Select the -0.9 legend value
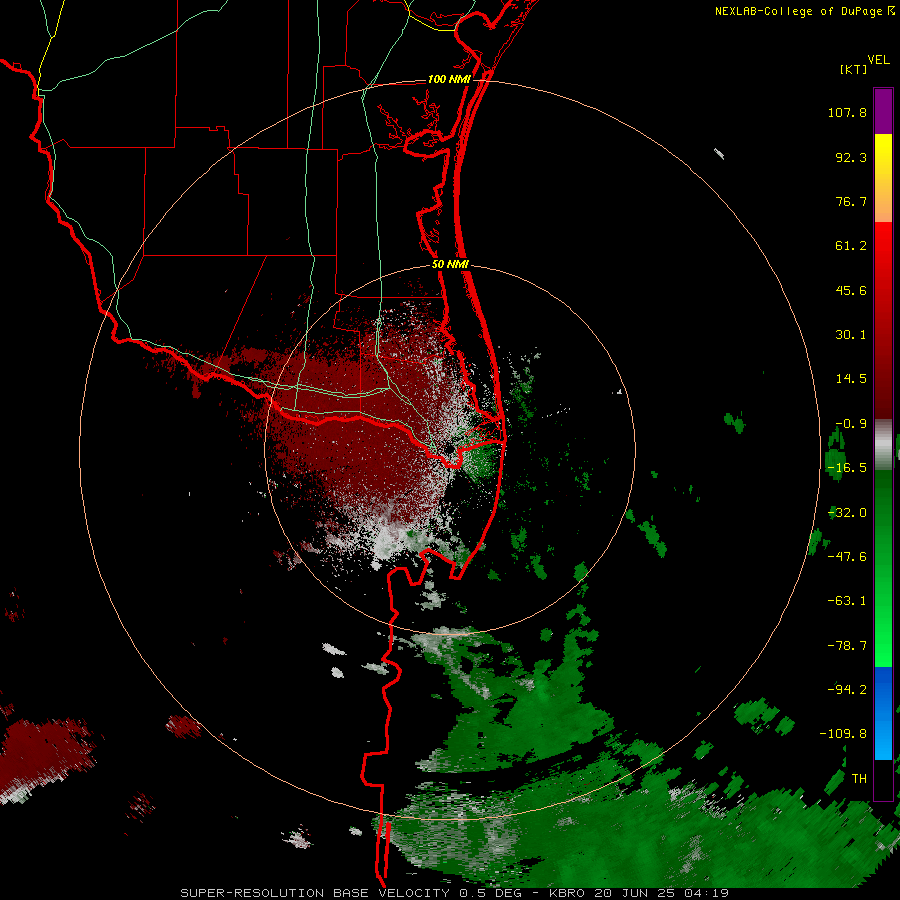Screen dimensions: 900x900 (x=851, y=424)
